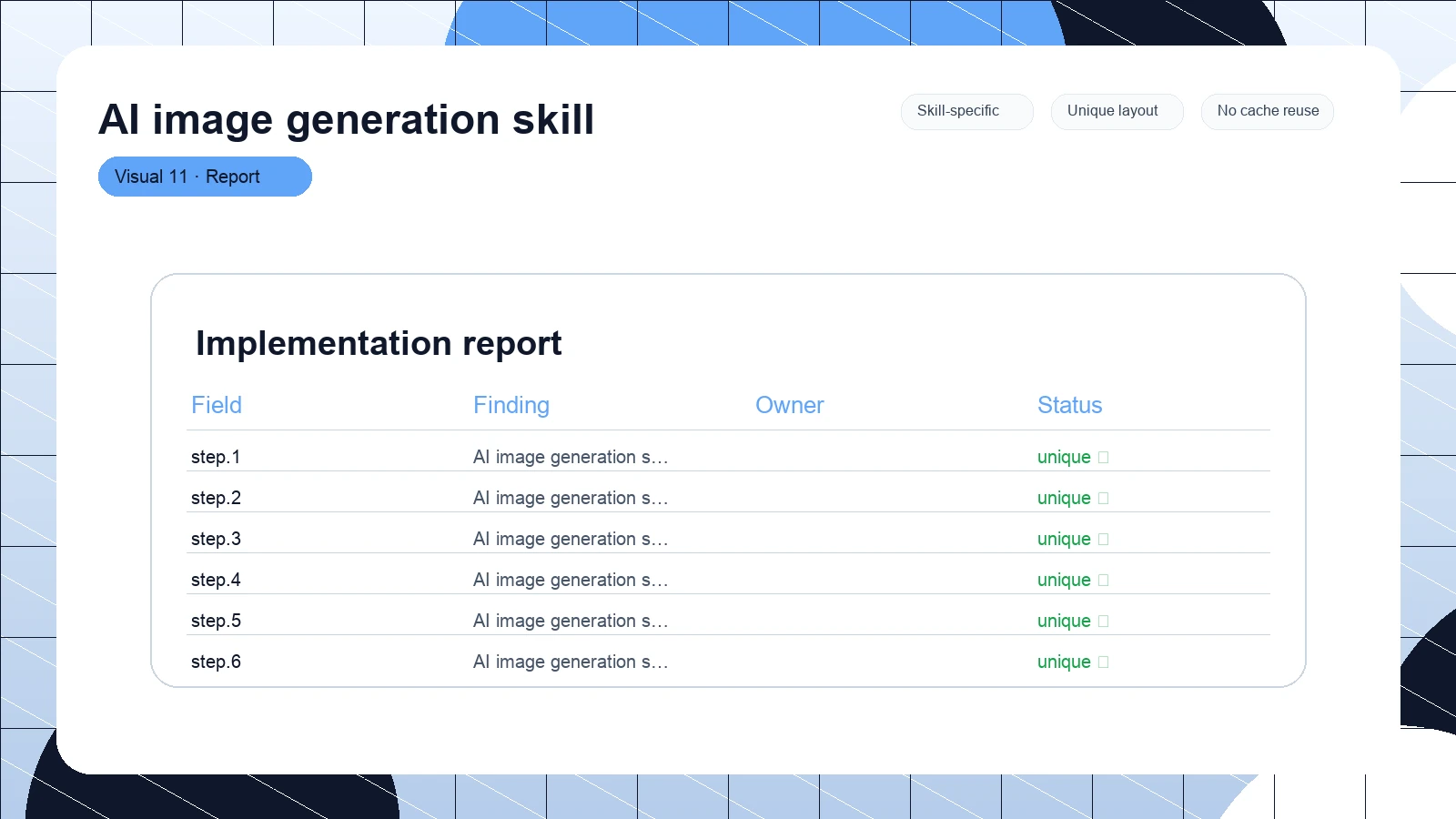This screenshot has height=819, width=1456.
Task: Click the unique status in step.6 row
Action: click(1064, 662)
